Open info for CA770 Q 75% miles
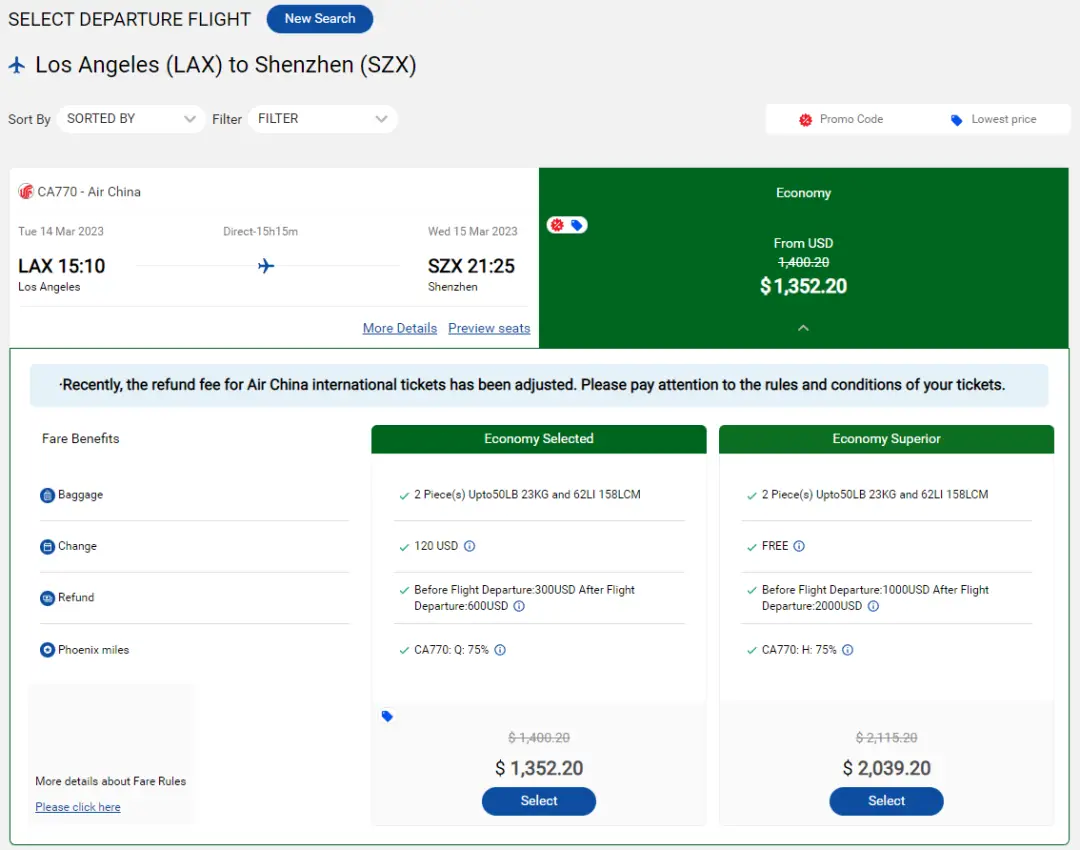 500,650
